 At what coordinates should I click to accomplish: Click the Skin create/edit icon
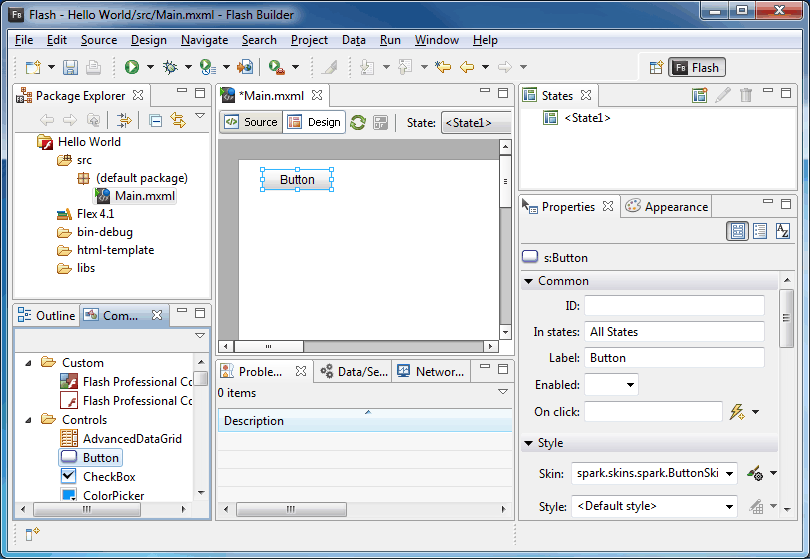(755, 473)
